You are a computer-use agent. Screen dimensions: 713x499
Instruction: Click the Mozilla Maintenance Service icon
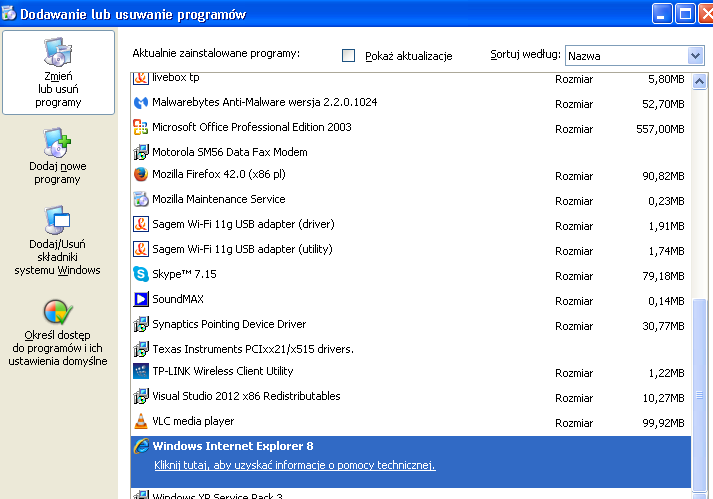(141, 199)
